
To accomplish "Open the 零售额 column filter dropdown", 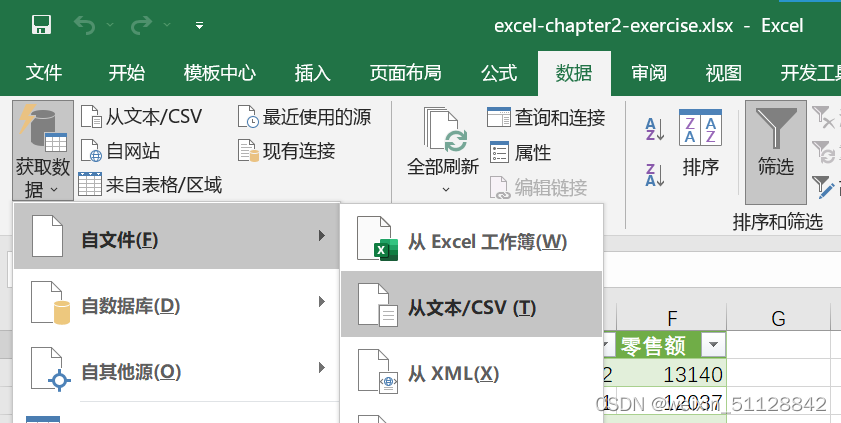I will [713, 345].
